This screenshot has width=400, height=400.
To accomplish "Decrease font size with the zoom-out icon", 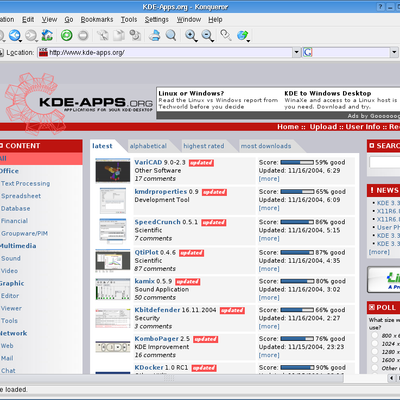I will [x=207, y=35].
